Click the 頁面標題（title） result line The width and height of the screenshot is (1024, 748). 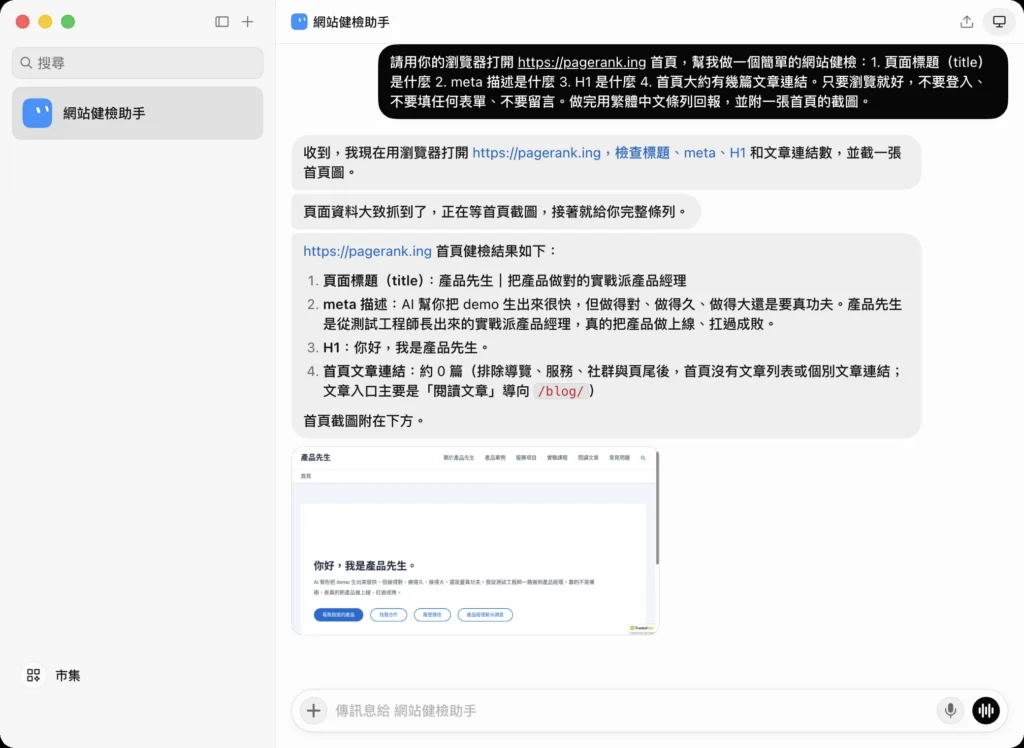[x=504, y=281]
